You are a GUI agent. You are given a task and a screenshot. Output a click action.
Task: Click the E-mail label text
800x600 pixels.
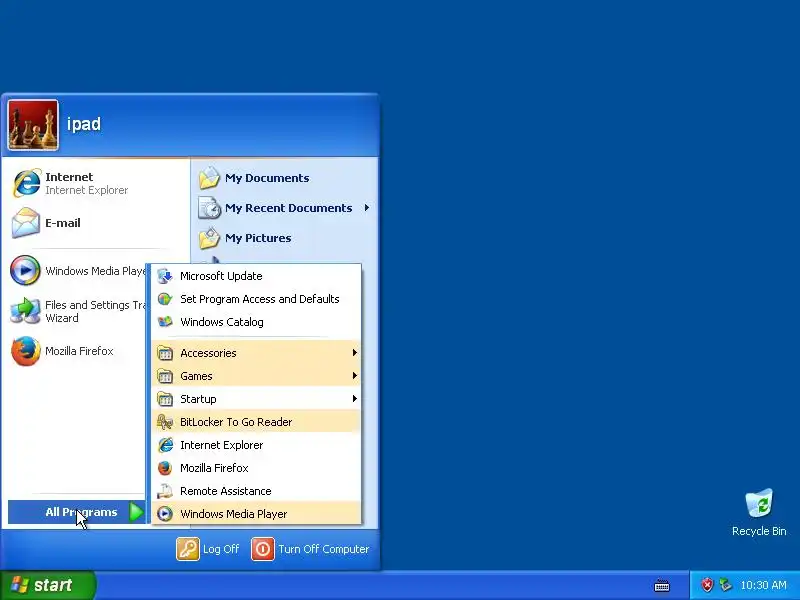(x=63, y=223)
